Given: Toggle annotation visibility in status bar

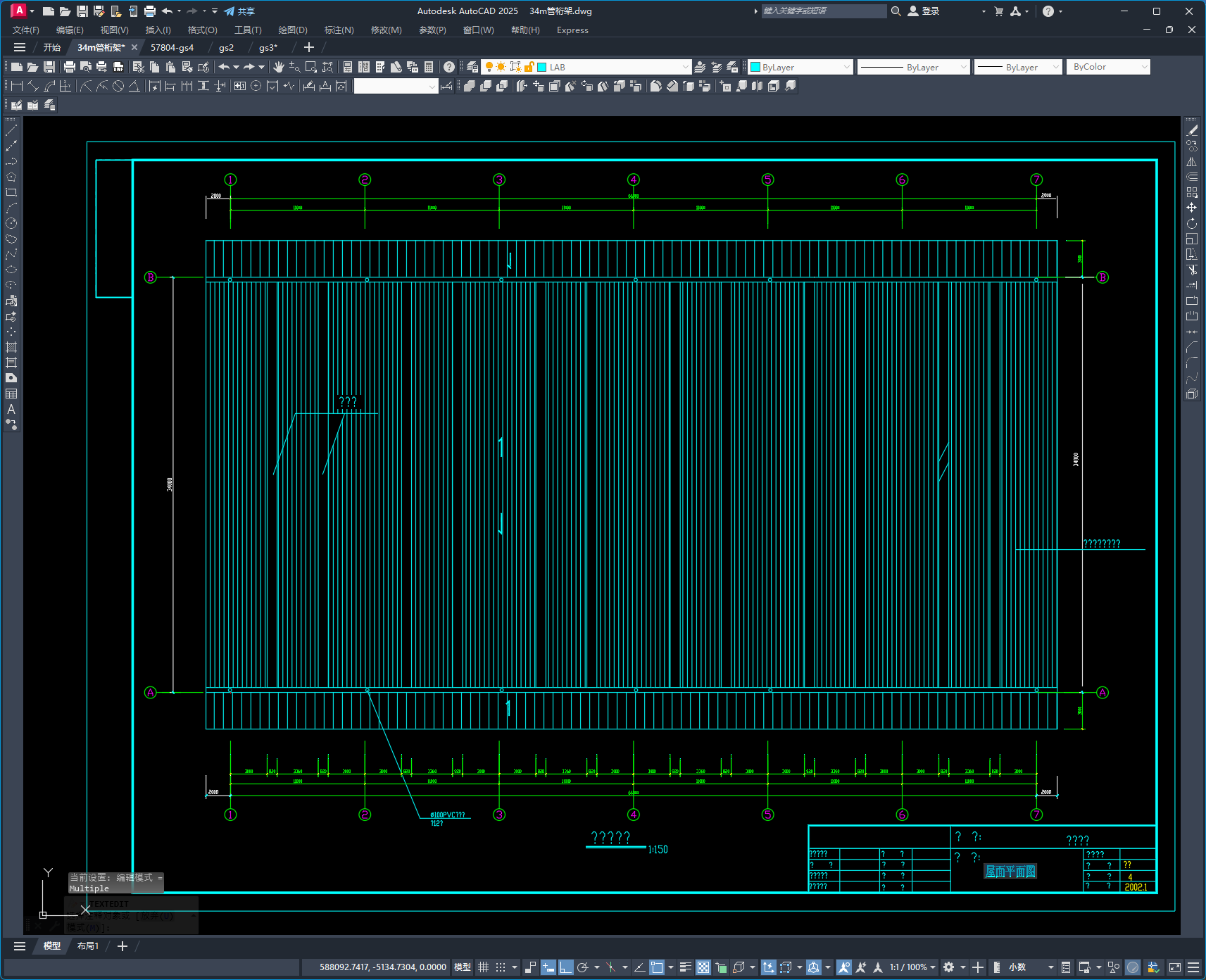Looking at the screenshot, I should click(844, 967).
